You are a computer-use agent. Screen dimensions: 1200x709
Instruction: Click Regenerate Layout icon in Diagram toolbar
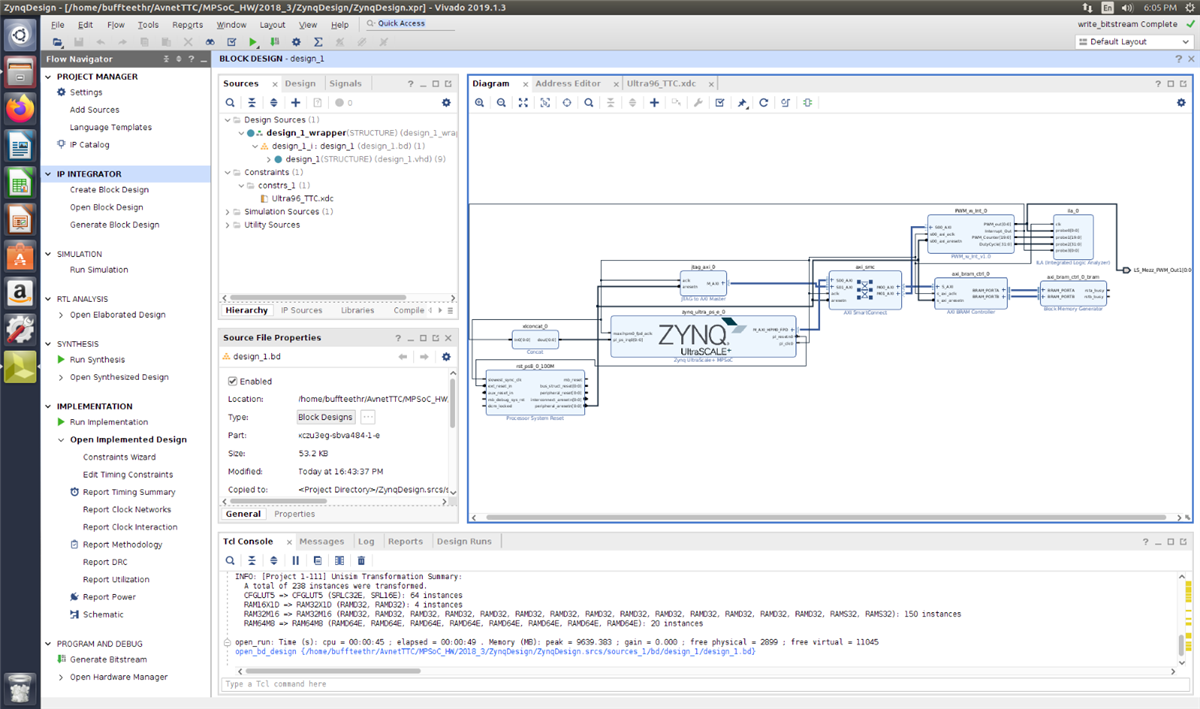click(764, 103)
